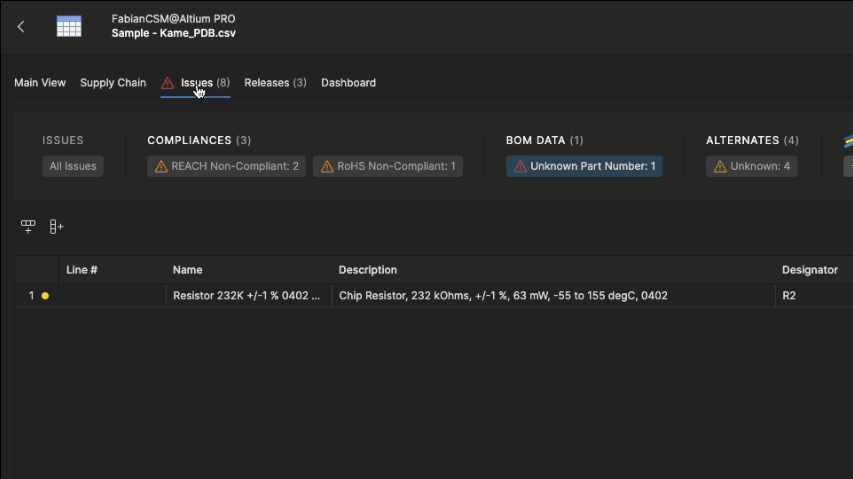The width and height of the screenshot is (853, 479).
Task: Switch to the Supply Chain tab
Action: click(113, 83)
